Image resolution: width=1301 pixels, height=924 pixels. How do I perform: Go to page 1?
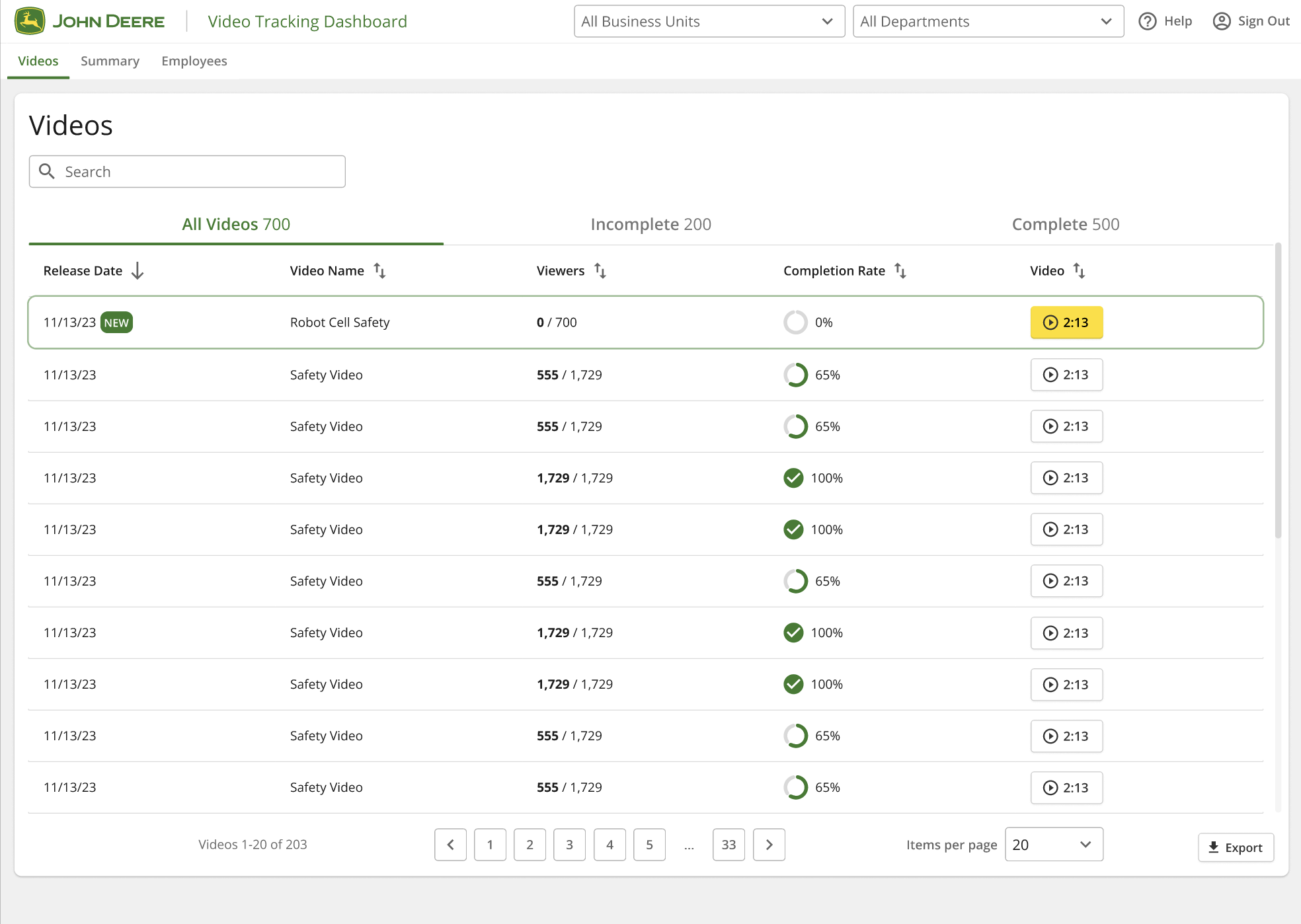[490, 845]
